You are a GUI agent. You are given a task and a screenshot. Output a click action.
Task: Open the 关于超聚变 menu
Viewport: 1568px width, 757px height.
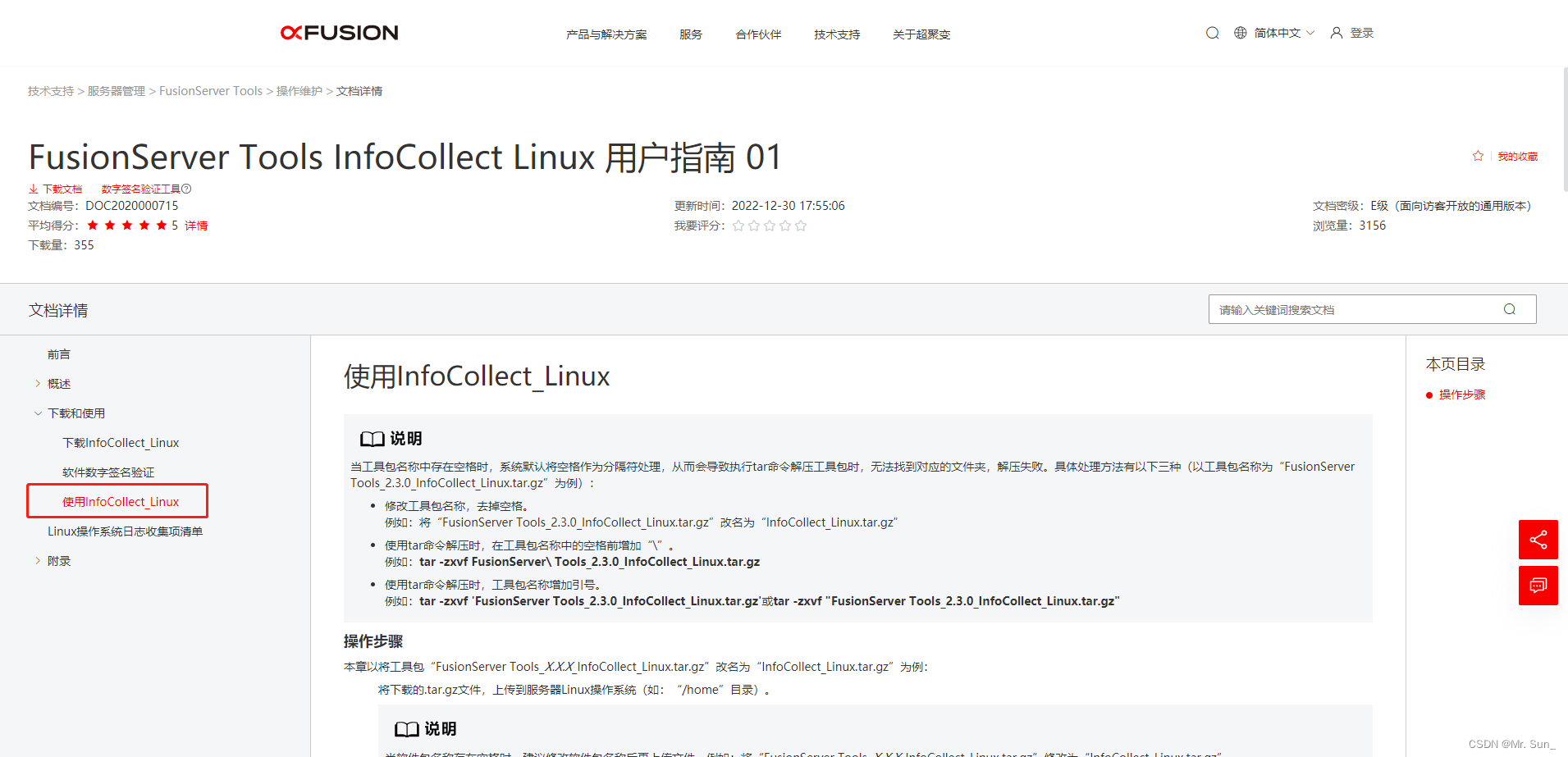click(x=921, y=34)
